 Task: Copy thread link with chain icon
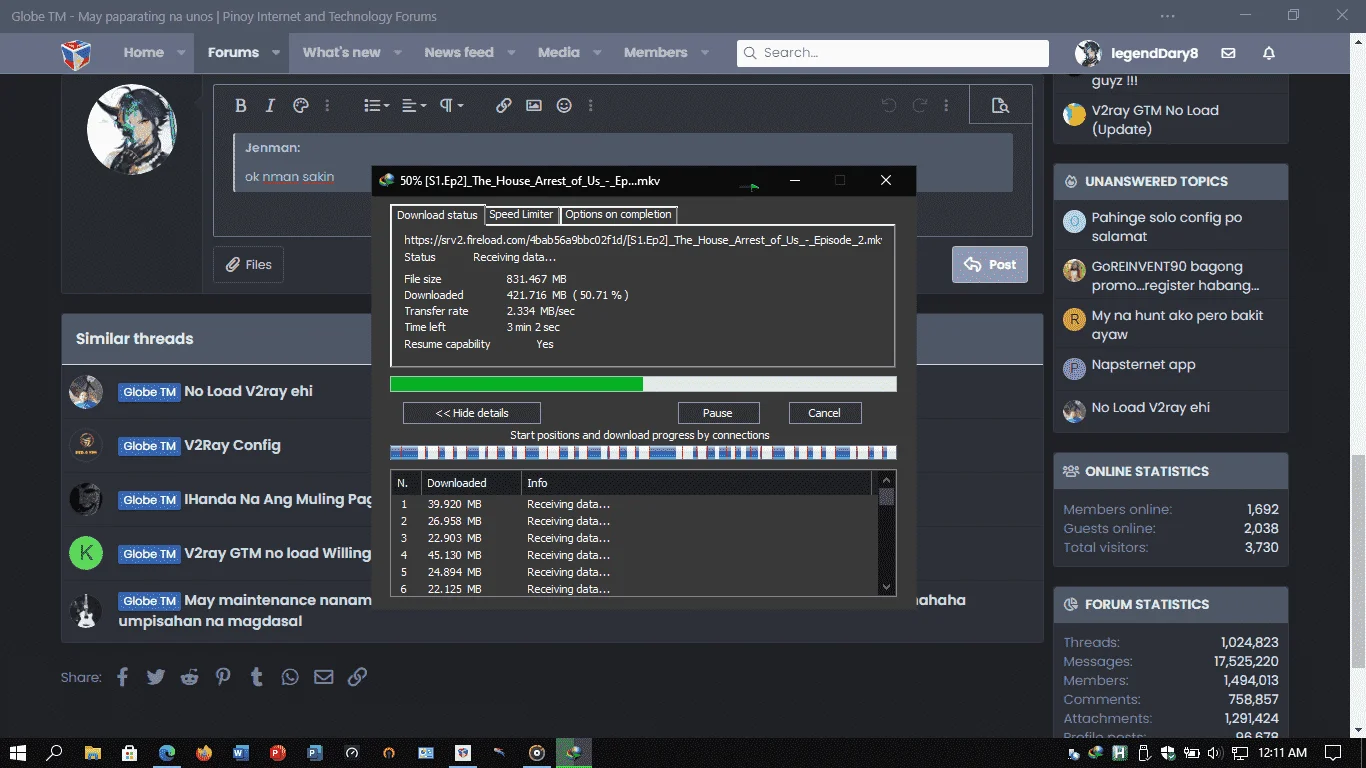[357, 677]
